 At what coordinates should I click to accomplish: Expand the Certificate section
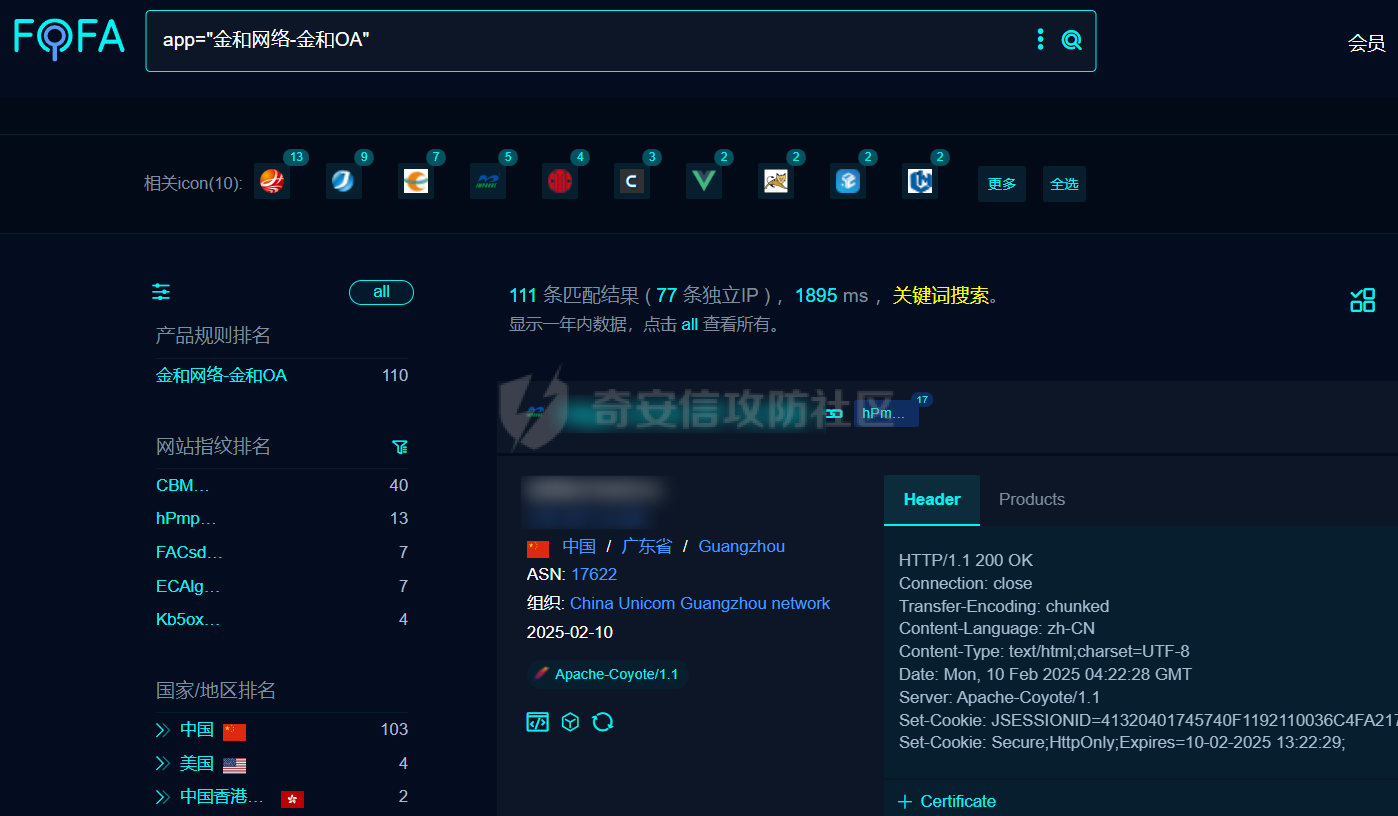[x=947, y=801]
